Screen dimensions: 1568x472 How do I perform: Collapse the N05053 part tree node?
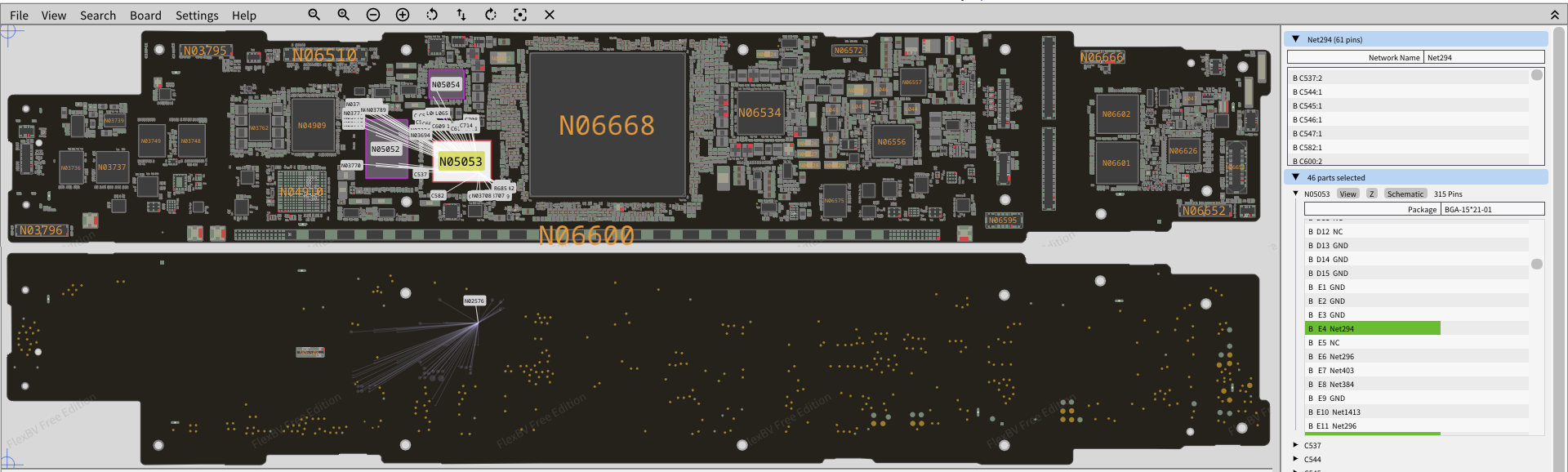1296,194
